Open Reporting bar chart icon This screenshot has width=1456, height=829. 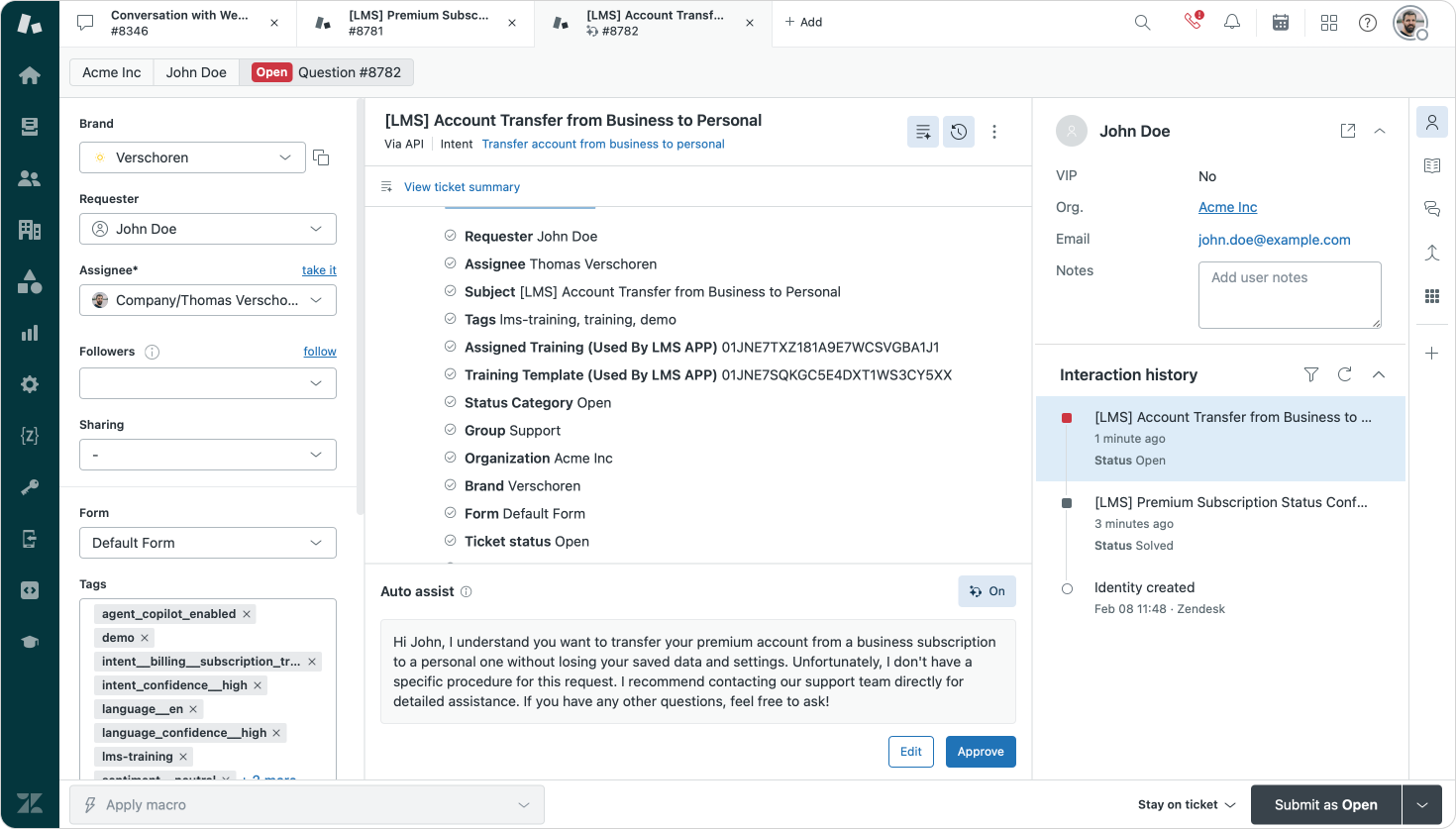click(x=30, y=333)
